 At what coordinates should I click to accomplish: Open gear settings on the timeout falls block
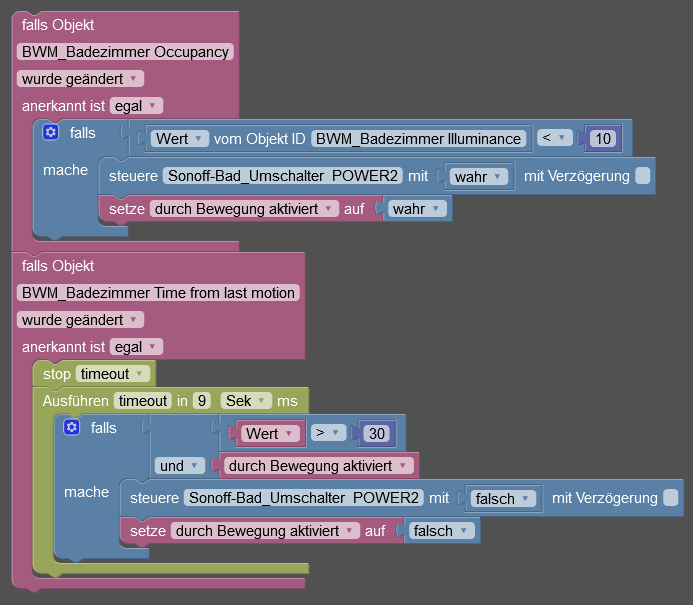tap(72, 427)
